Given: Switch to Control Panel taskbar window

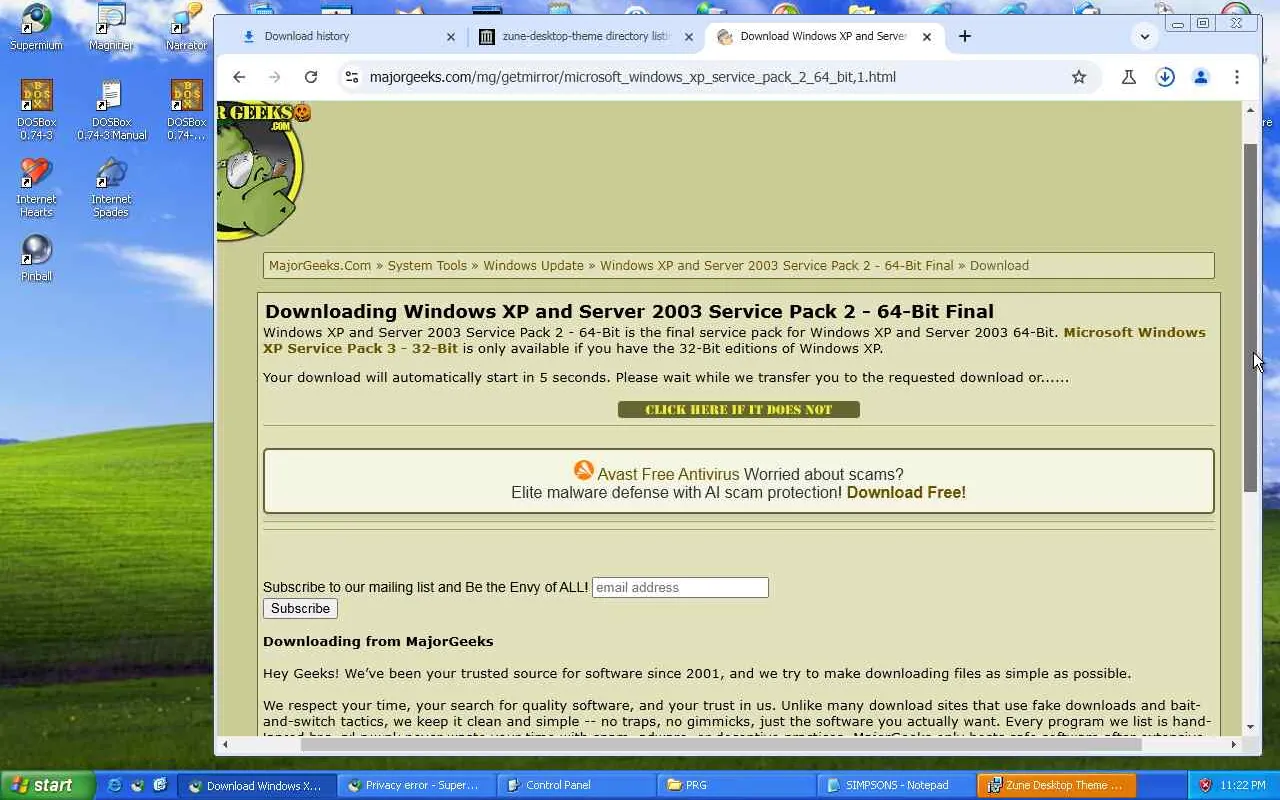Looking at the screenshot, I should [x=576, y=785].
